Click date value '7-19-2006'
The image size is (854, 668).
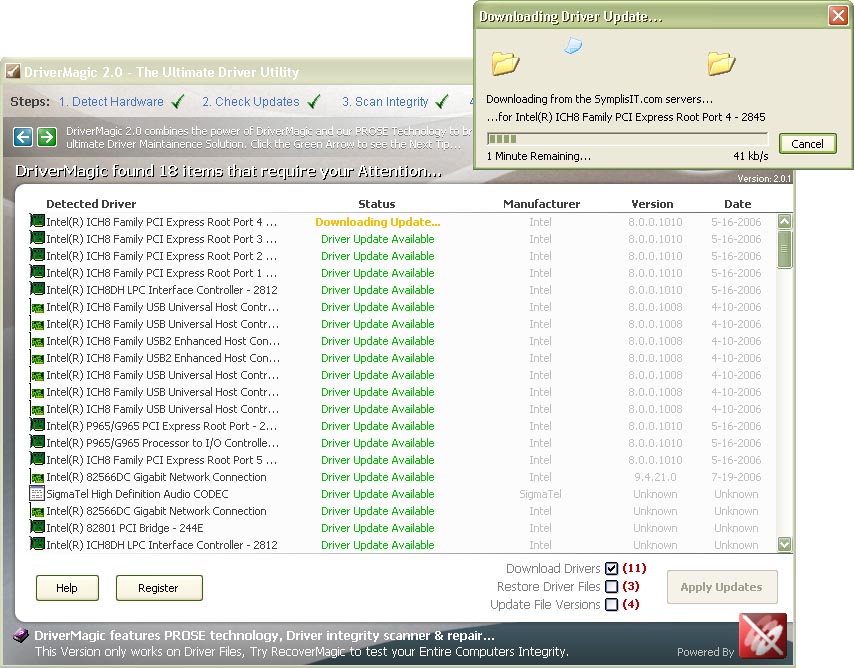point(736,477)
